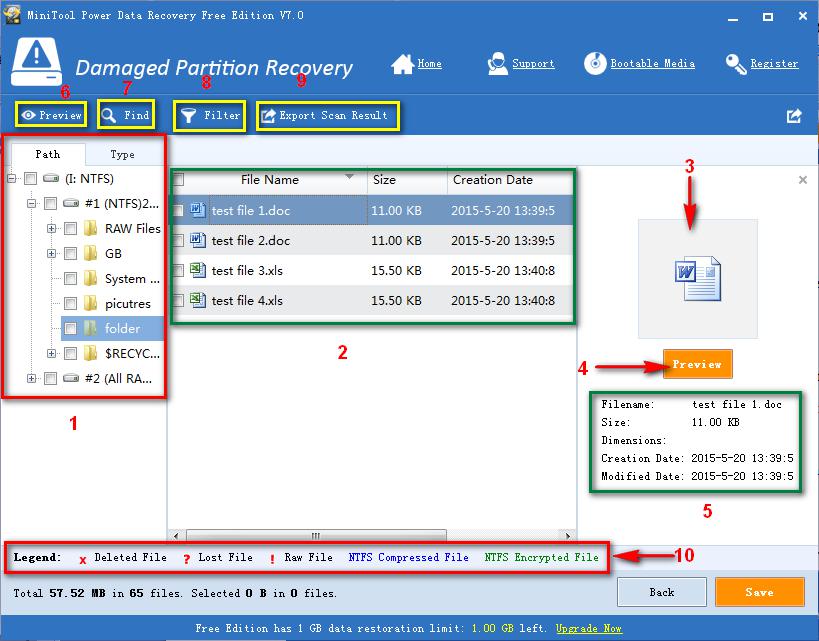Click the Bootable Media disc icon

click(595, 64)
